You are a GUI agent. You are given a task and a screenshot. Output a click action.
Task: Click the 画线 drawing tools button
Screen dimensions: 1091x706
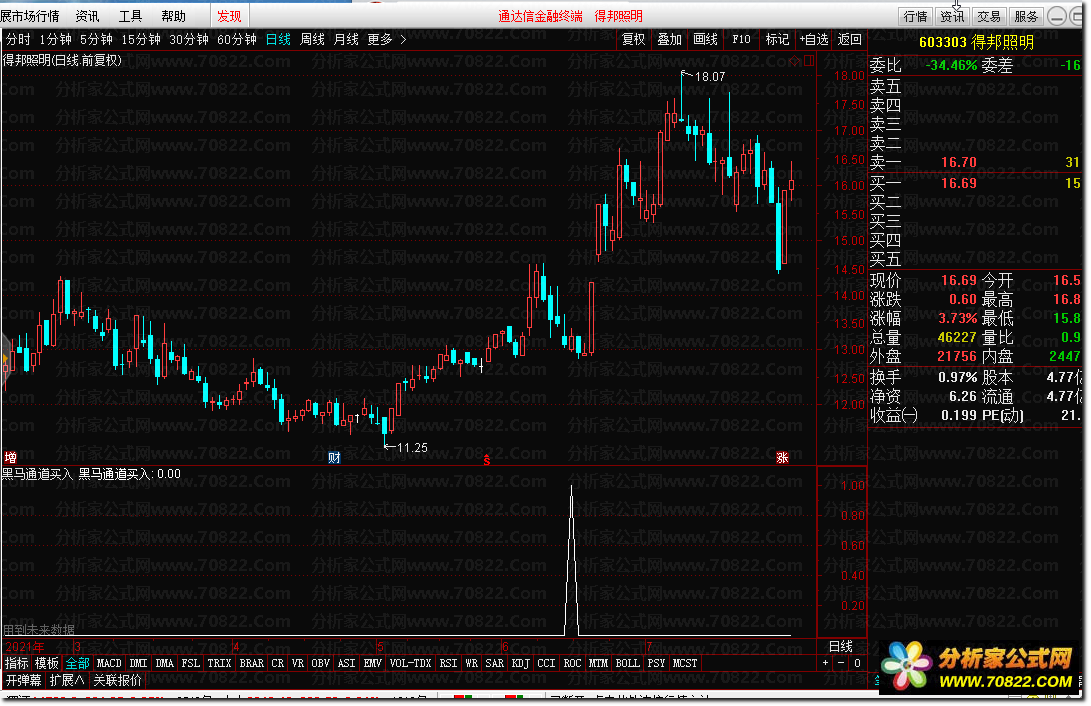click(705, 40)
